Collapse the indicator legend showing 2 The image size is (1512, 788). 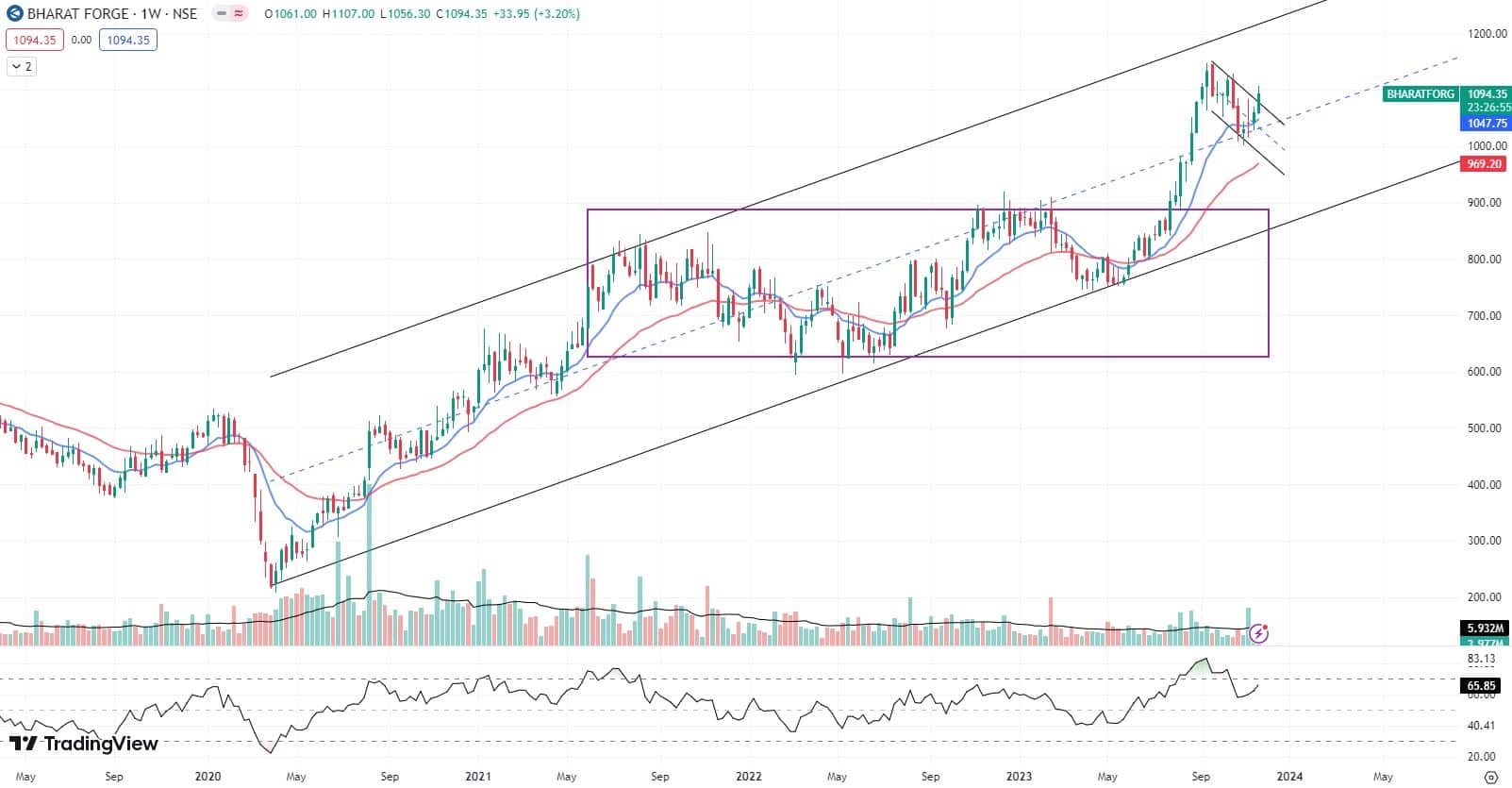coord(22,66)
